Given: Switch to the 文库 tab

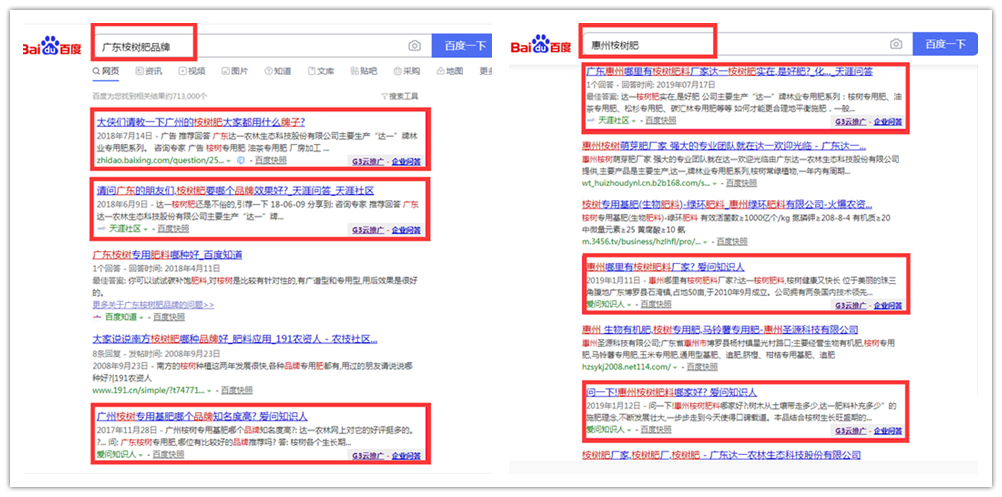Looking at the screenshot, I should pyautogui.click(x=321, y=71).
